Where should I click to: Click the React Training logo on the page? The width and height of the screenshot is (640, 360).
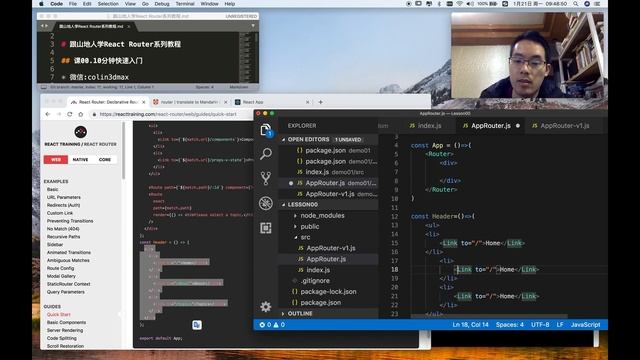click(x=80, y=132)
